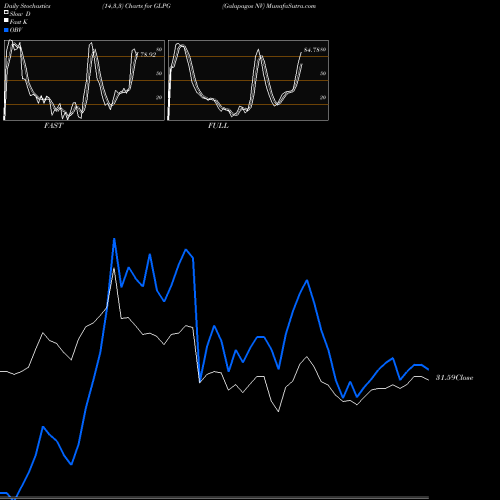Click the FAST stochastic chart thumbnail

coord(84,80)
